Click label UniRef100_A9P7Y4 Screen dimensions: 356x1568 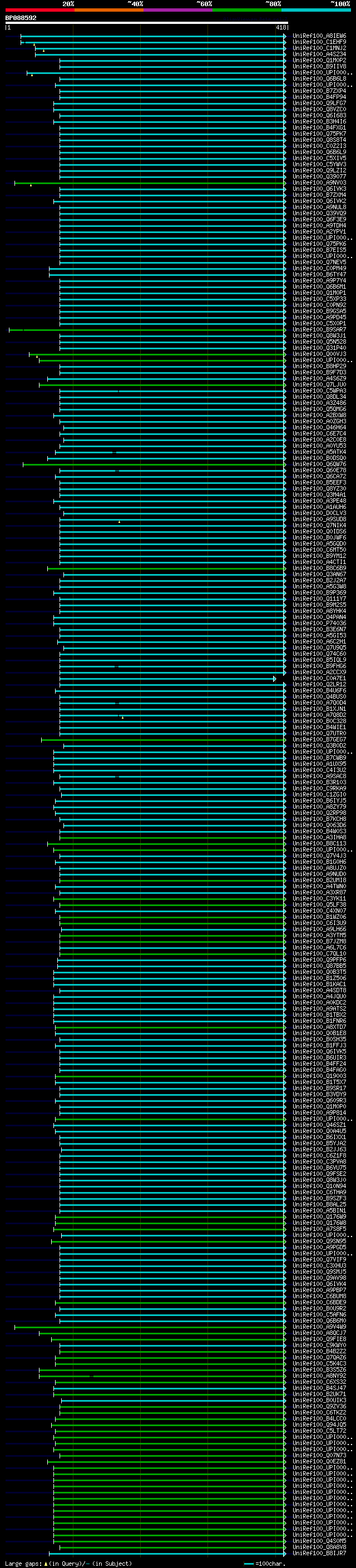[x=319, y=280]
